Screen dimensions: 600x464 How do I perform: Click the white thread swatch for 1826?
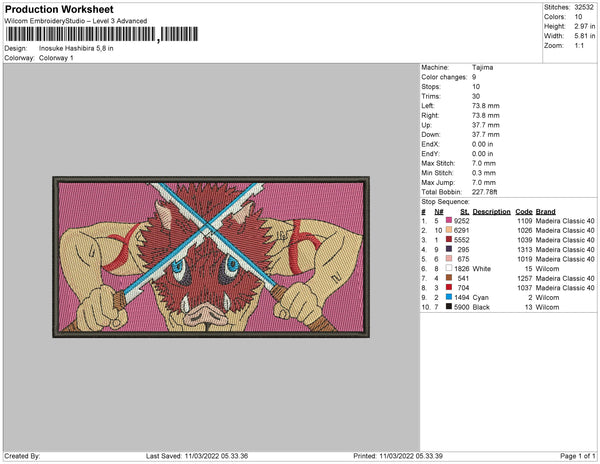(449, 268)
